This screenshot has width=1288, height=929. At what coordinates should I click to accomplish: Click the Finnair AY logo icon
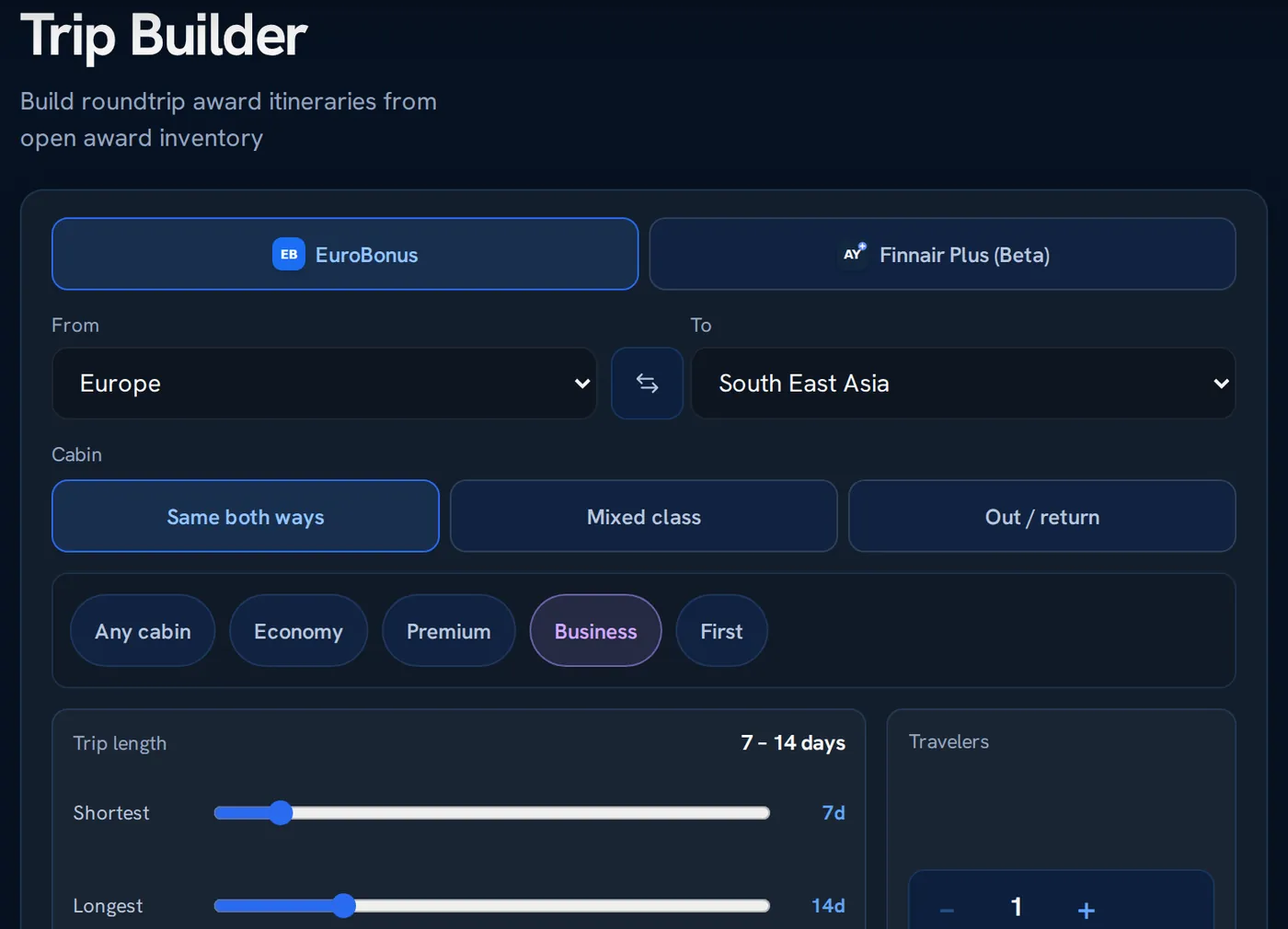(854, 254)
